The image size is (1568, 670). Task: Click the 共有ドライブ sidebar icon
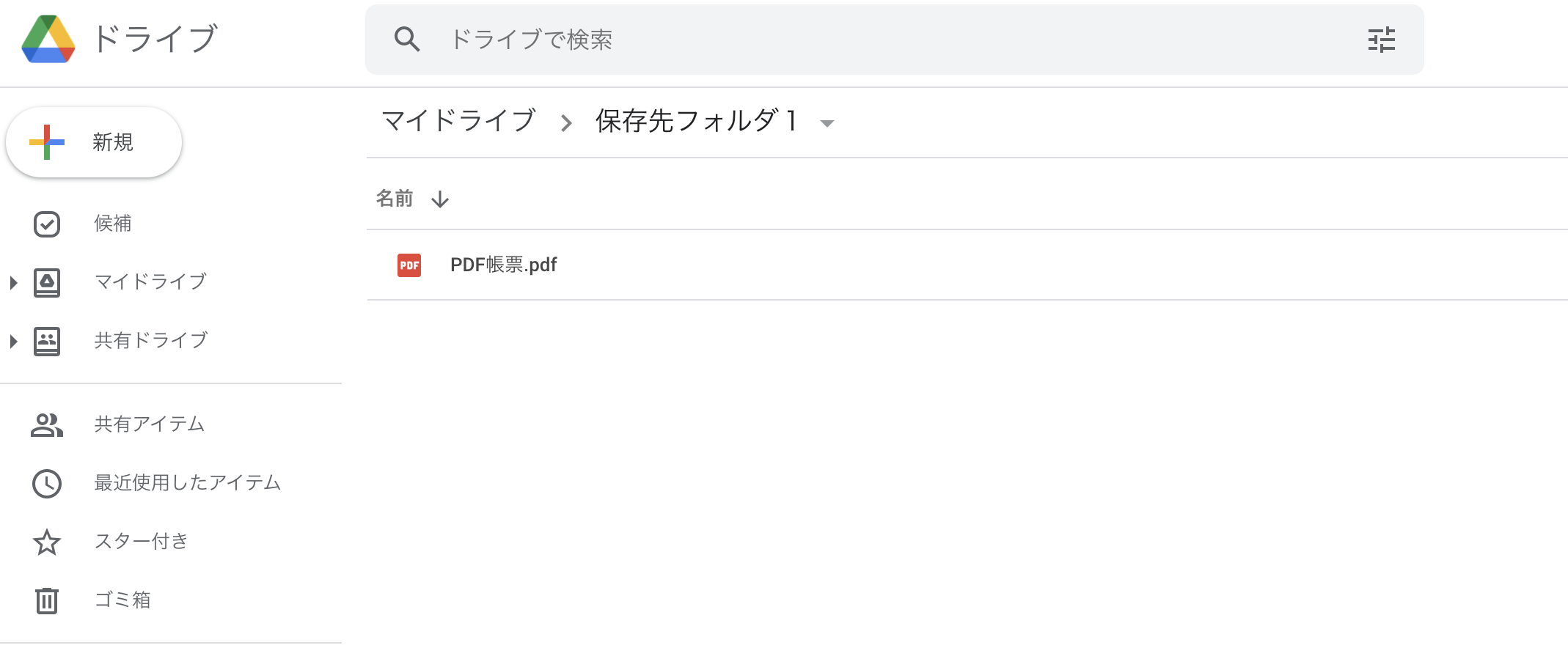click(47, 340)
